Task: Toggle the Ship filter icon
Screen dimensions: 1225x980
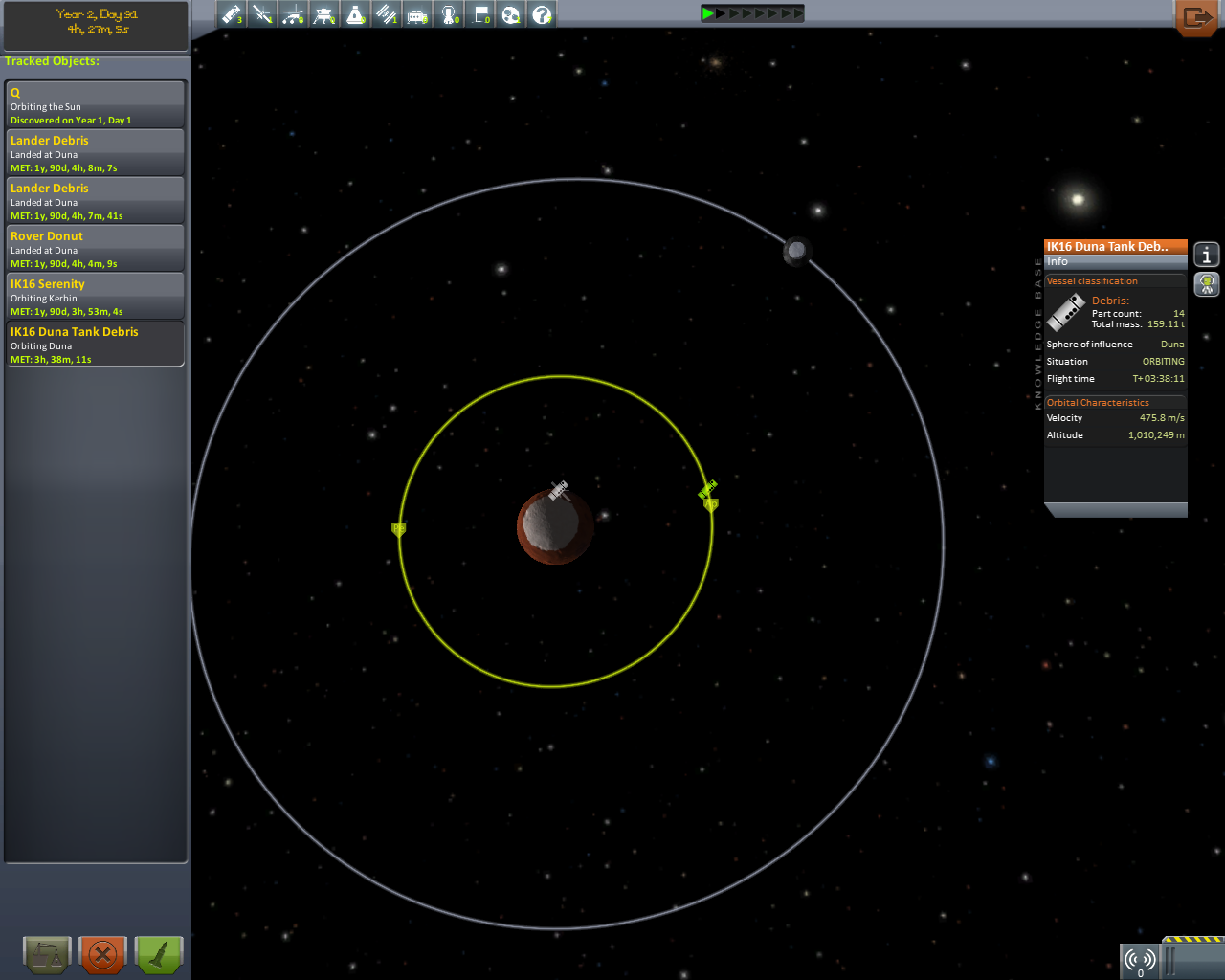Action: (356, 14)
